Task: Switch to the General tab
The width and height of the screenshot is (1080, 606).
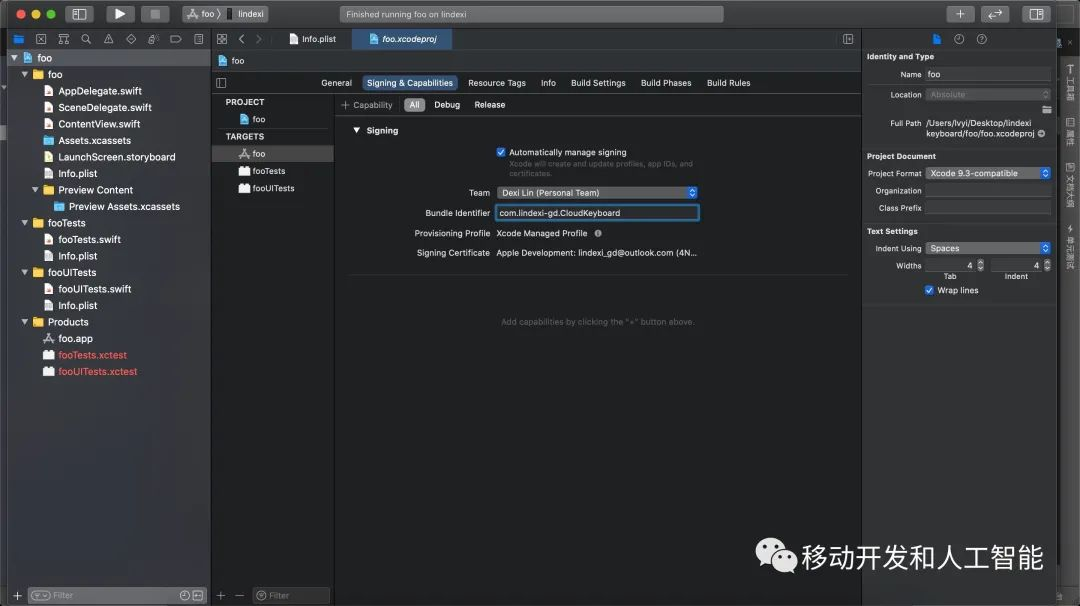Action: pyautogui.click(x=336, y=83)
